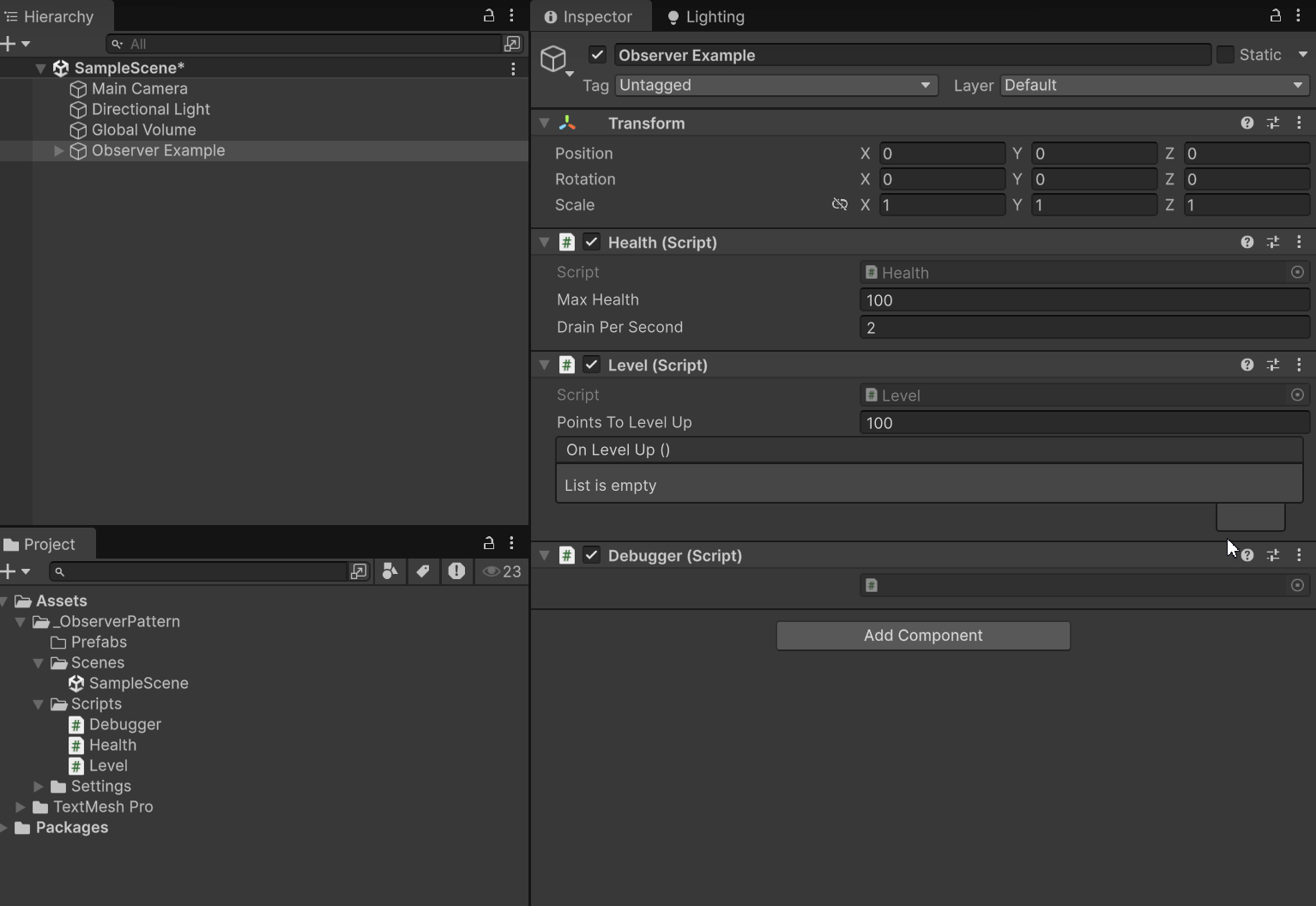Lock the Hierarchy panel
Viewport: 1316px width, 906px height.
489,15
